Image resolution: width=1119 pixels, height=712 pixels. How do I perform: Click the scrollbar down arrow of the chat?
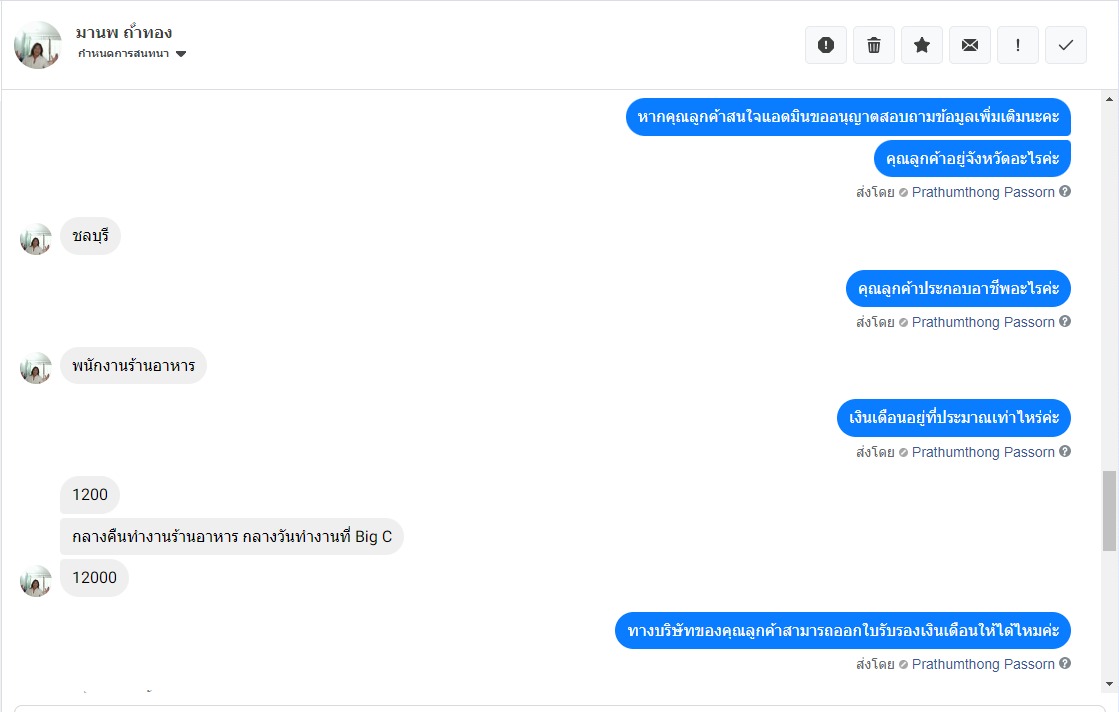click(x=1109, y=683)
